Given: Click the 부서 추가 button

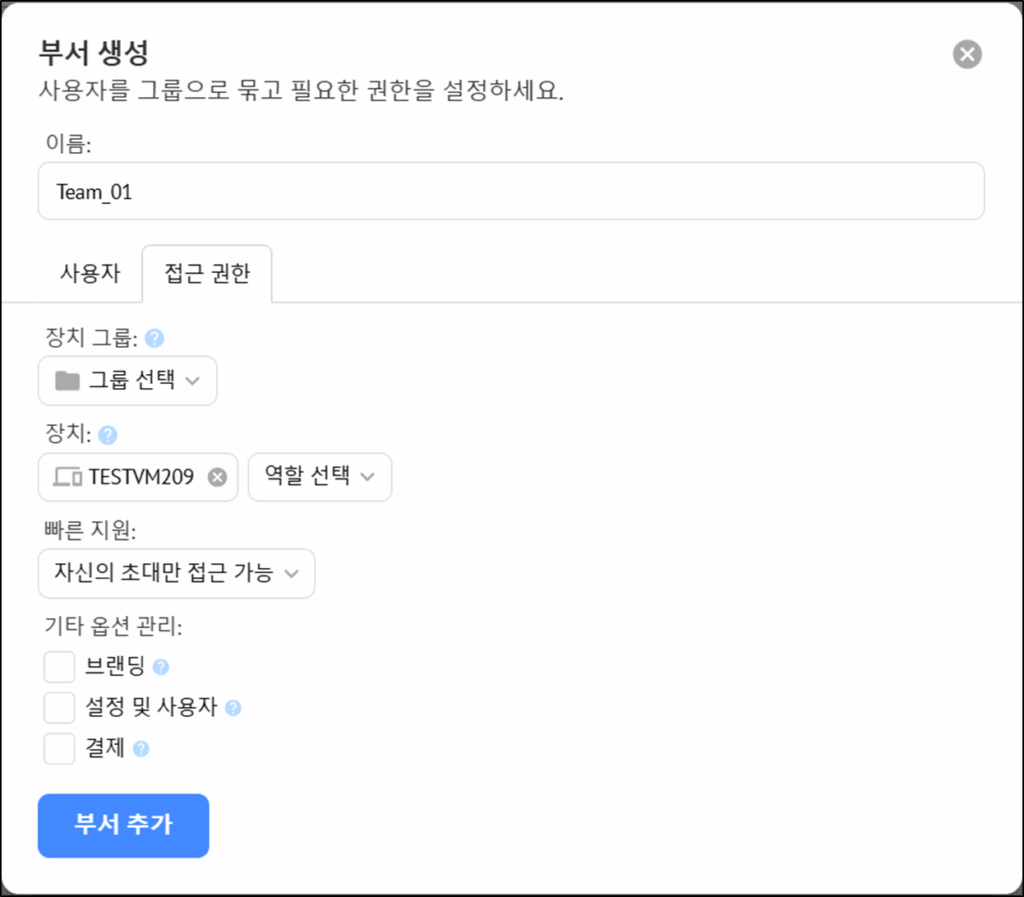Looking at the screenshot, I should 123,826.
